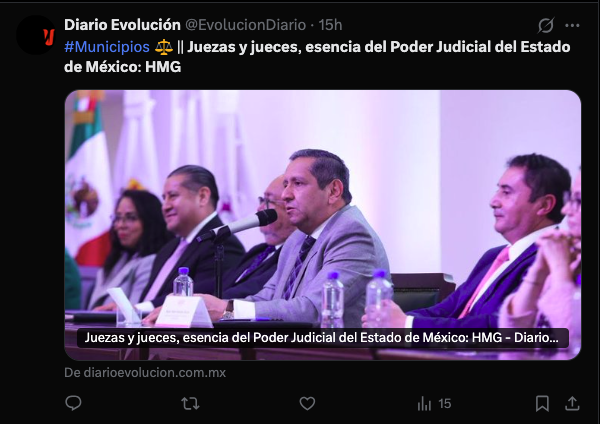
Task: Reply to the Diario Evolución post
Action: pyautogui.click(x=73, y=403)
